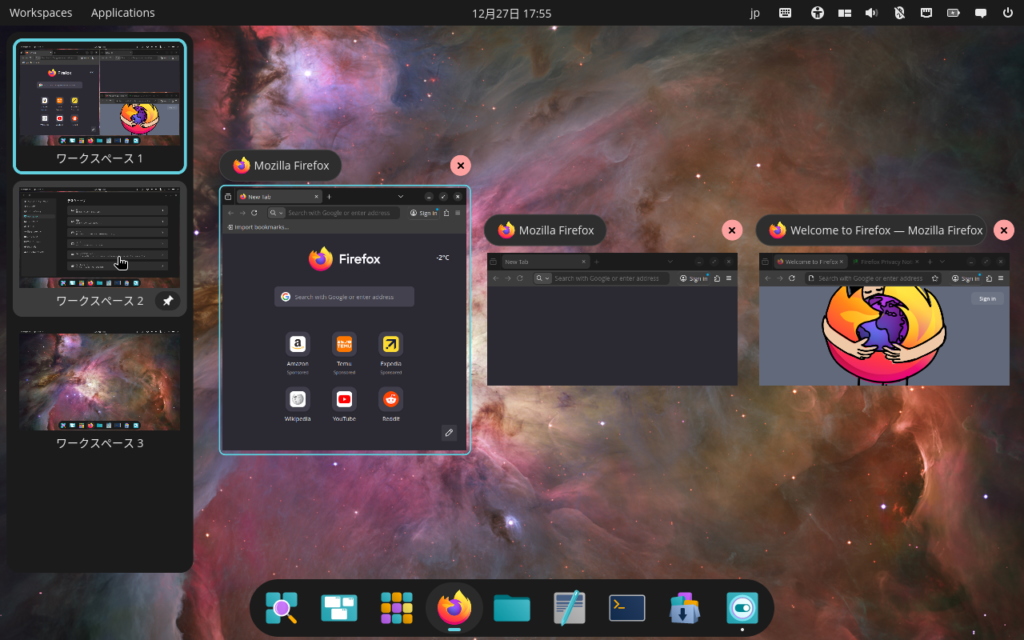This screenshot has width=1024, height=640.
Task: Open the tiling options applet in top panel
Action: point(844,13)
